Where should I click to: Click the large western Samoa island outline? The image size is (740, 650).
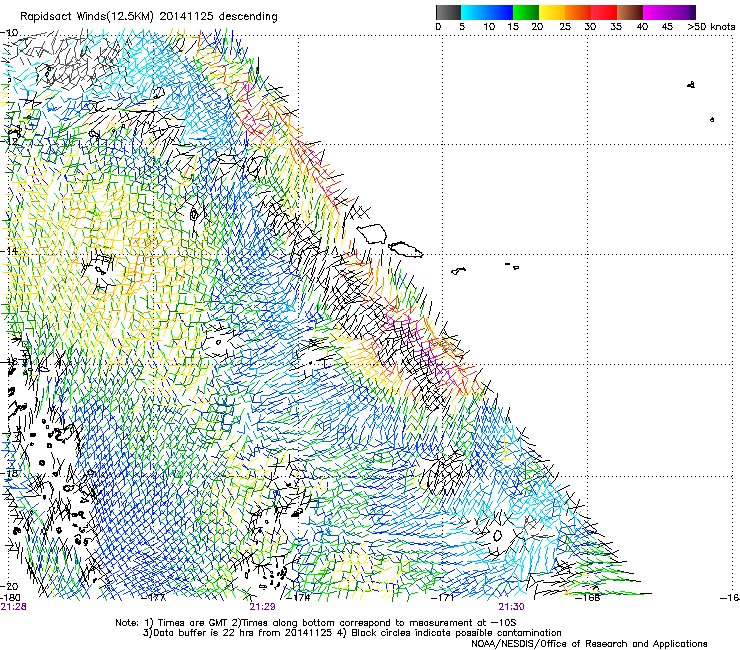(x=372, y=234)
